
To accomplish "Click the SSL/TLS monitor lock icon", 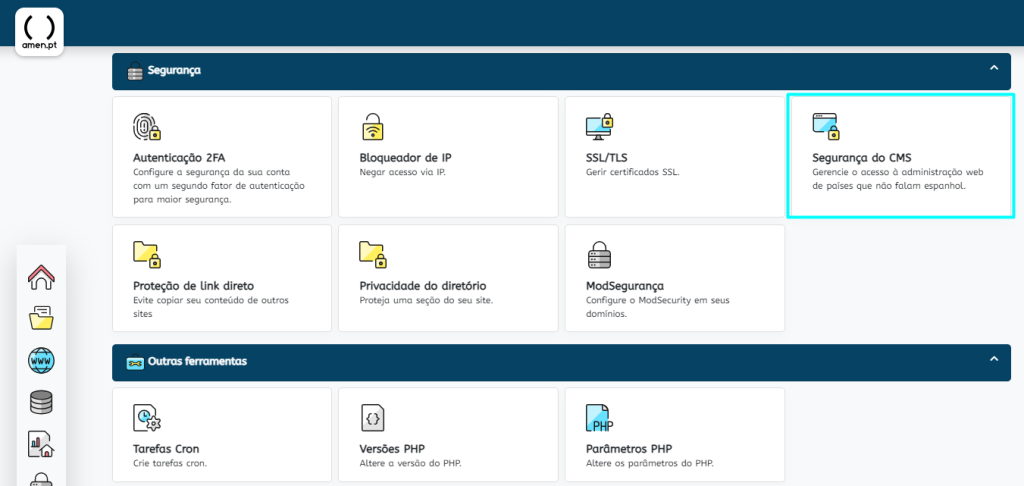I will (600, 127).
